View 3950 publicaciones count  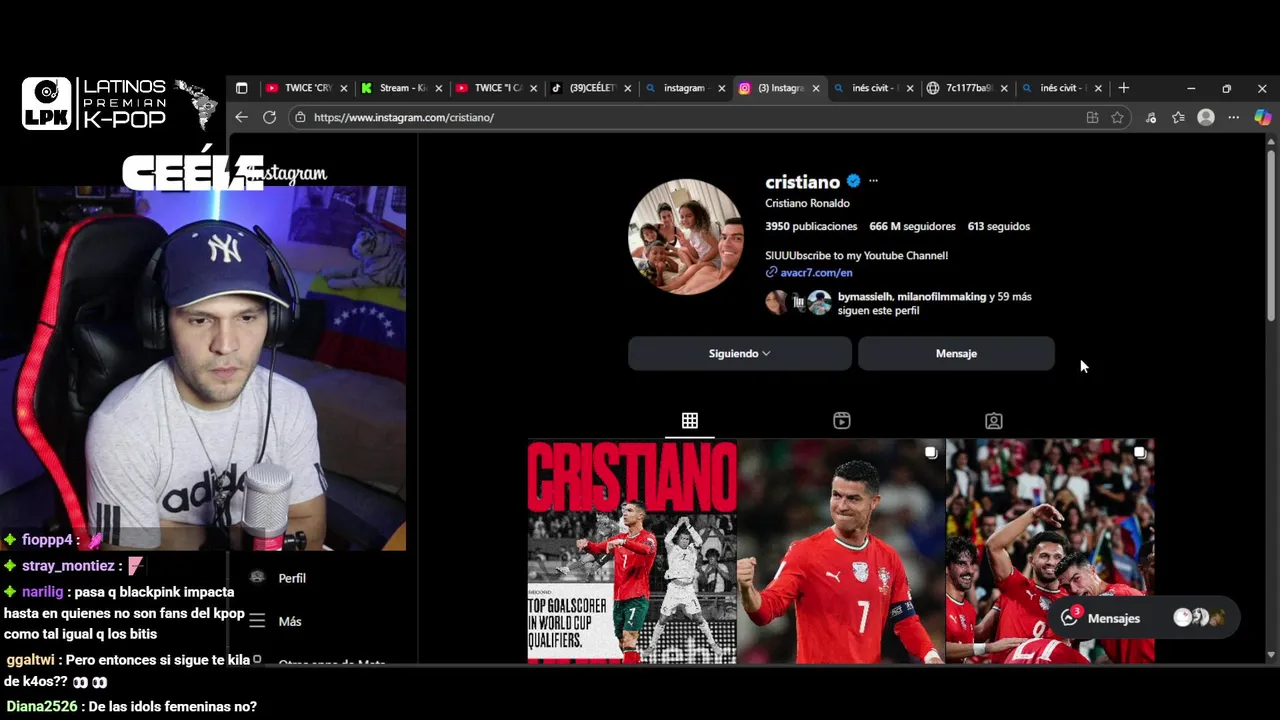(x=811, y=226)
